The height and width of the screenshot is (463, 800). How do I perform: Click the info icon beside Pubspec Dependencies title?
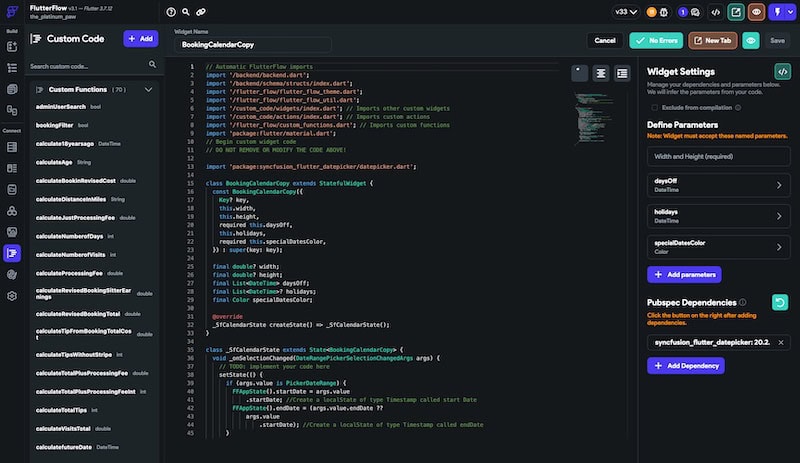click(743, 302)
